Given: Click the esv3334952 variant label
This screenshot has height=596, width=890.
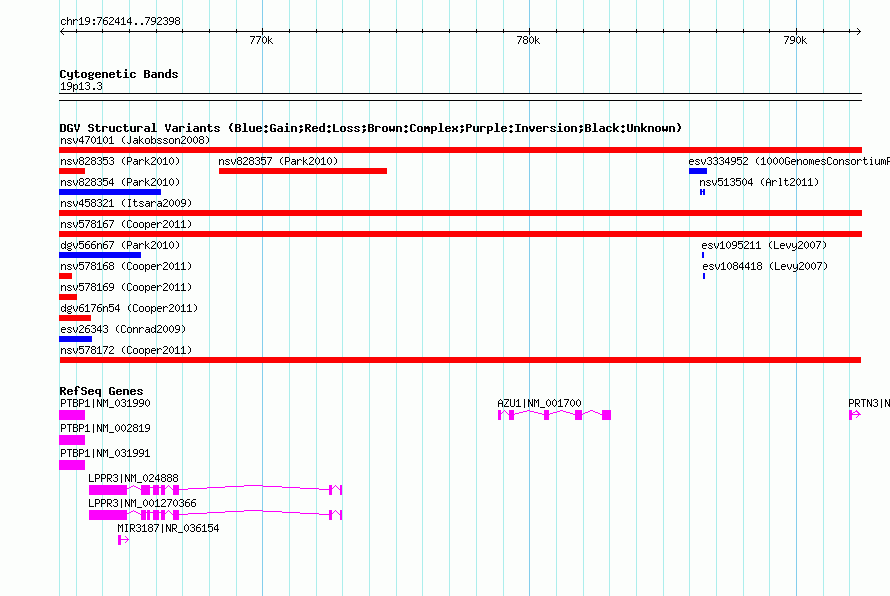Looking at the screenshot, I should (x=789, y=161).
